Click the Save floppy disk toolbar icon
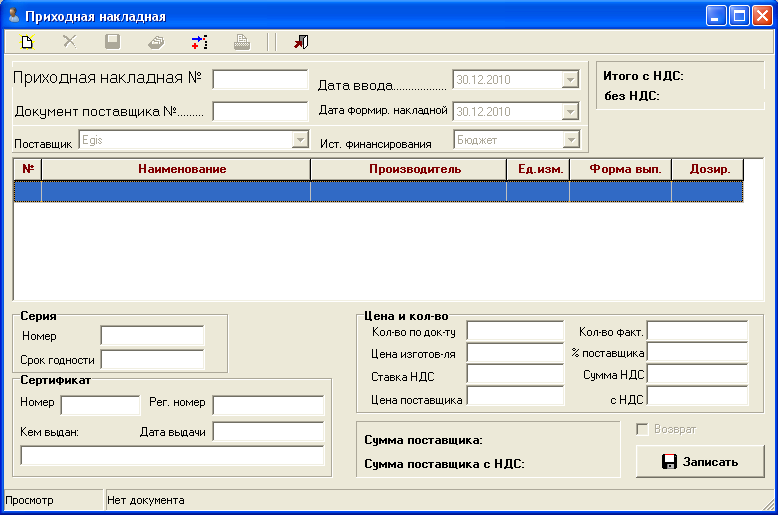 click(x=113, y=42)
